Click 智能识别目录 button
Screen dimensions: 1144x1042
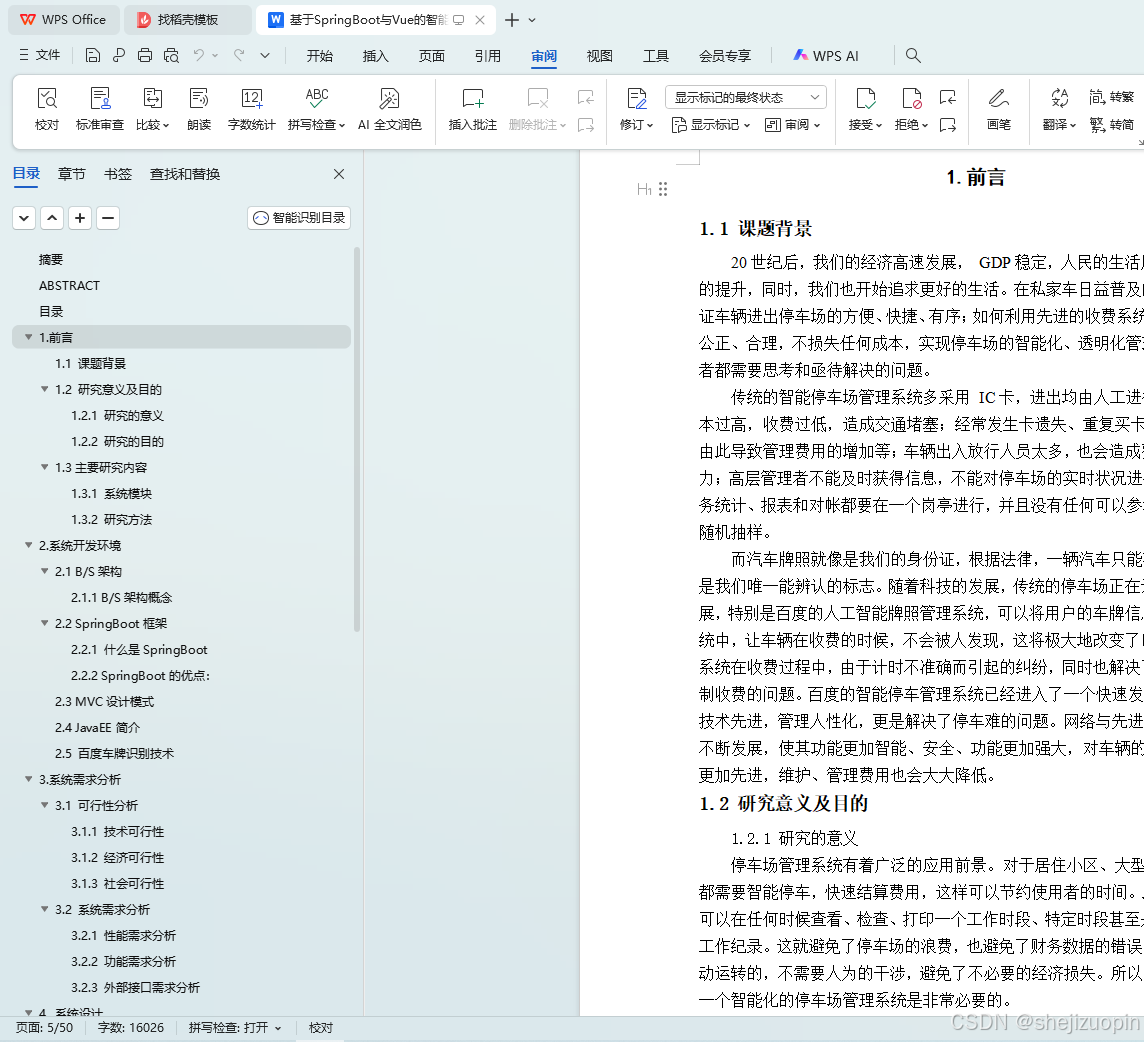[x=298, y=217]
